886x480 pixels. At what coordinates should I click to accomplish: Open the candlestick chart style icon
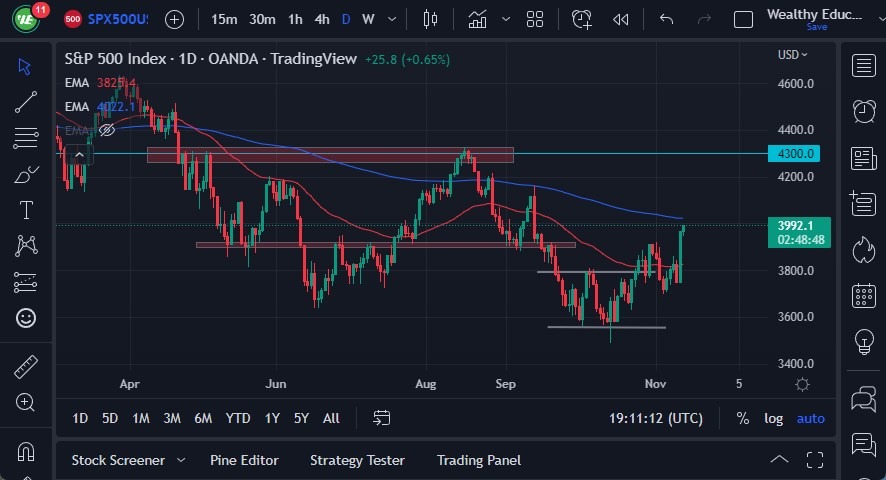431,19
